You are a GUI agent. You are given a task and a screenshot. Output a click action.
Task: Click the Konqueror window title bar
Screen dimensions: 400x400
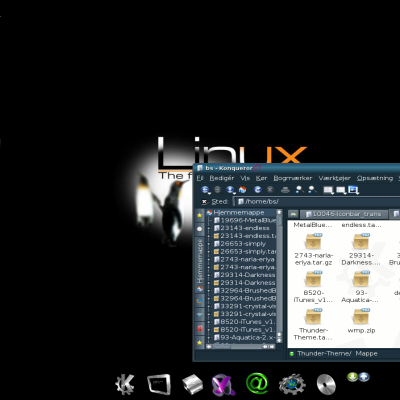click(297, 168)
